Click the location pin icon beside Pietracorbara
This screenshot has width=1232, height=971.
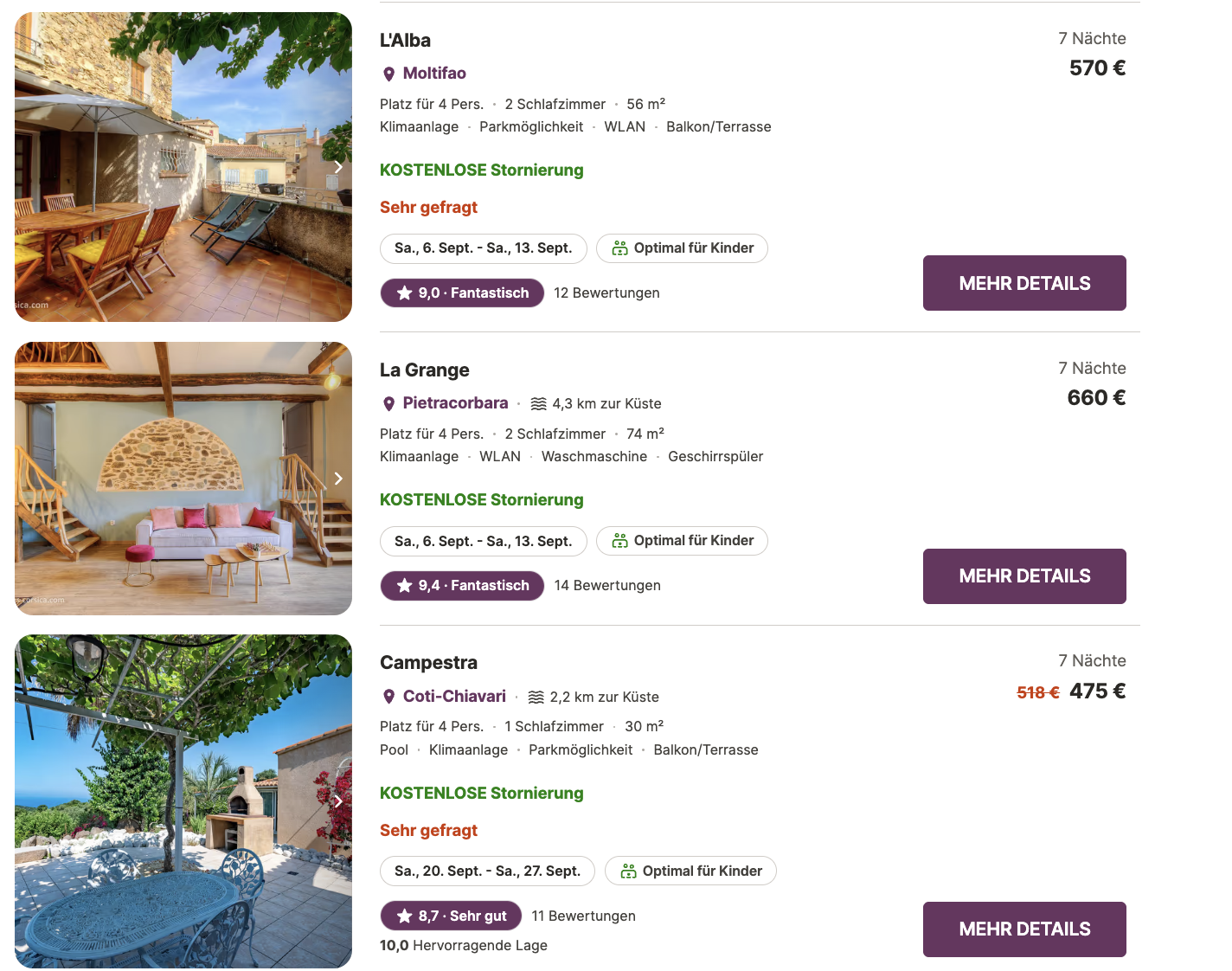click(x=389, y=404)
